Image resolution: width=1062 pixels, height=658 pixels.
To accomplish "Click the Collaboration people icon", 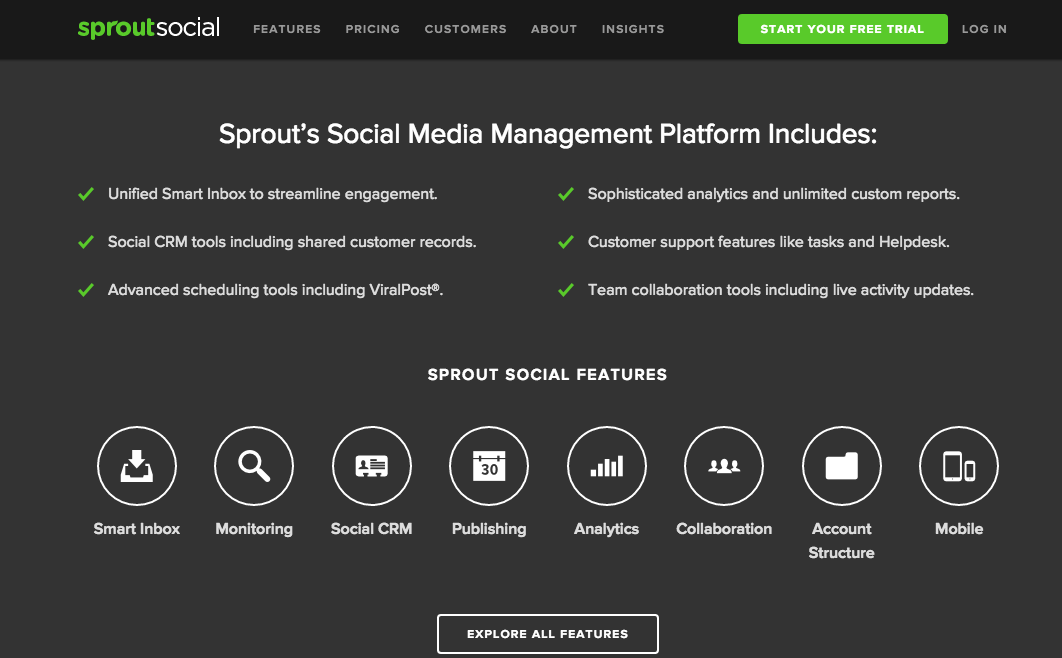I will coord(724,466).
